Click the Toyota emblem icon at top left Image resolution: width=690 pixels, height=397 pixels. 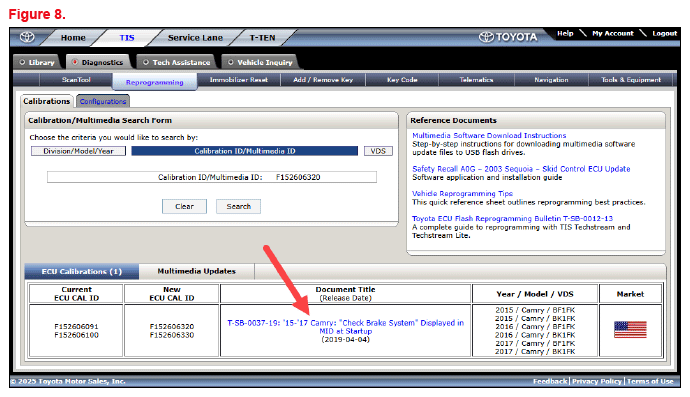point(27,37)
